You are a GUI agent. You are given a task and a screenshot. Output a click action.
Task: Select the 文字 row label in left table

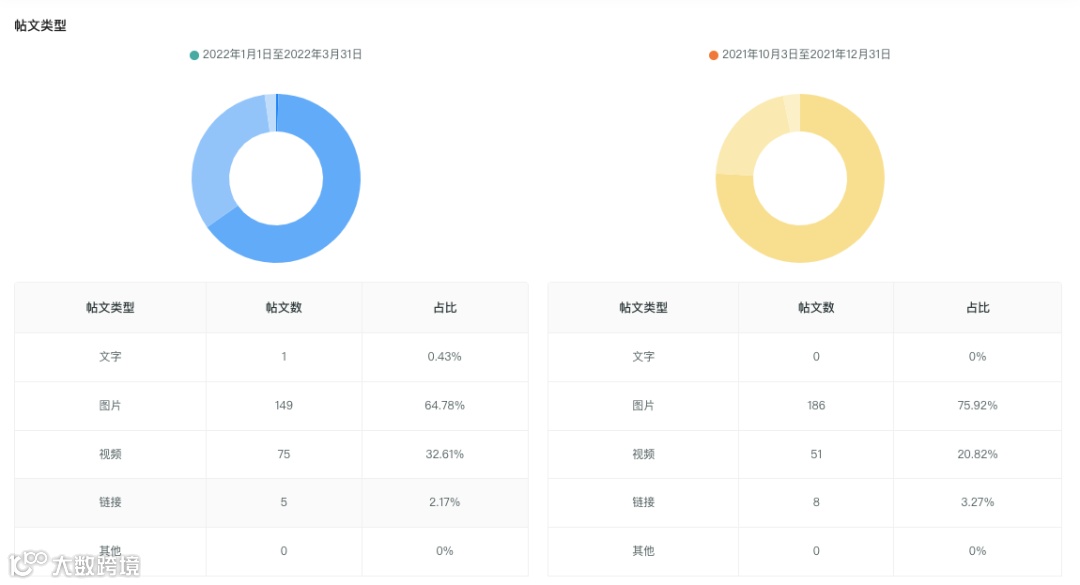pyautogui.click(x=110, y=357)
